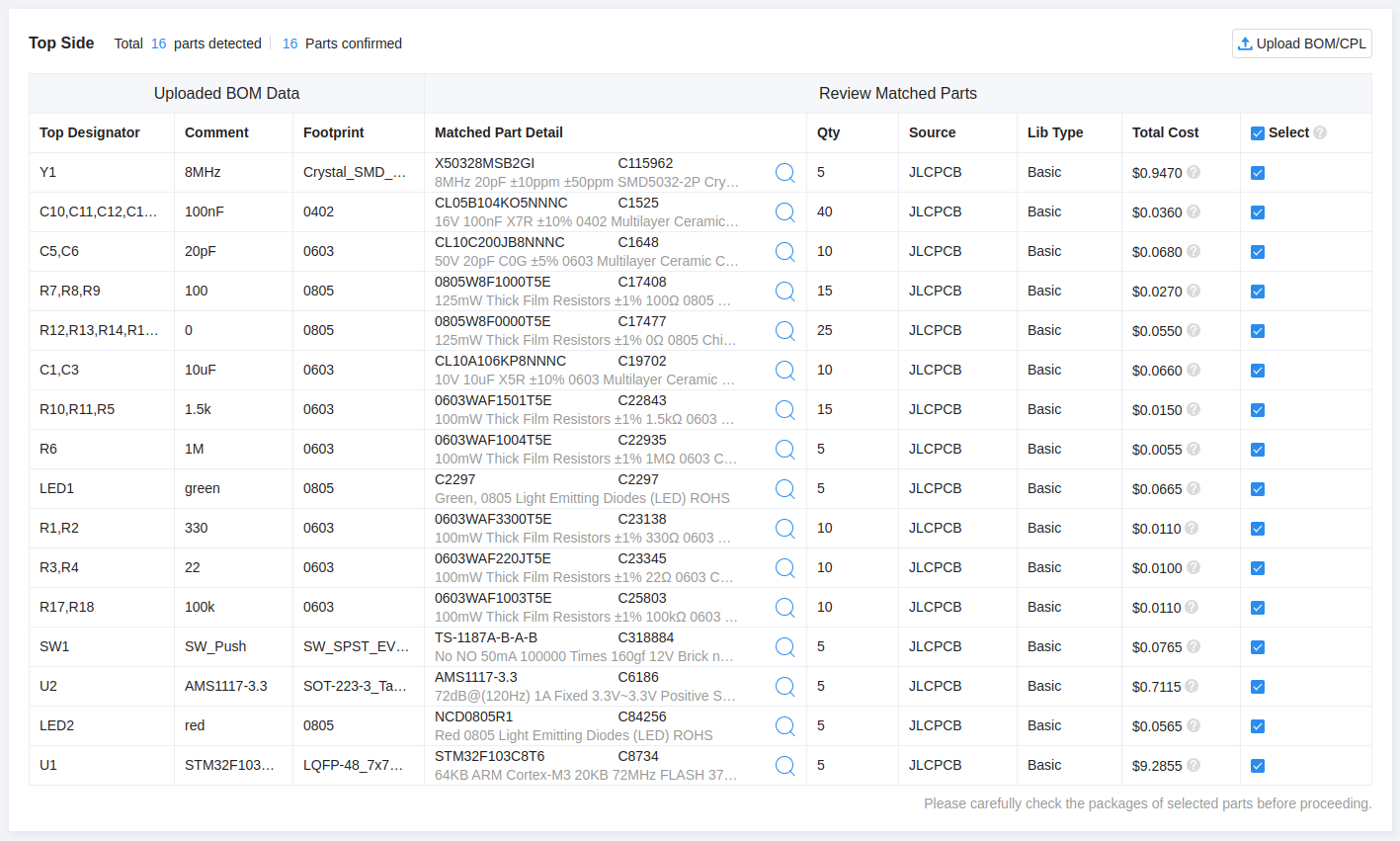The image size is (1400, 841).
Task: Click the Upload BOM/CPL button
Action: pos(1301,43)
